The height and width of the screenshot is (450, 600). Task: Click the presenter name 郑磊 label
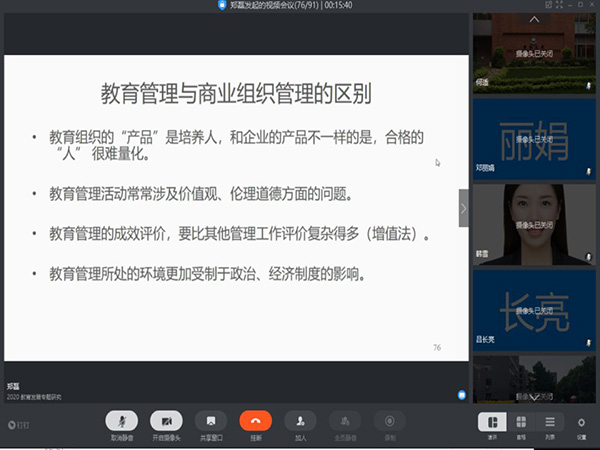coord(13,386)
